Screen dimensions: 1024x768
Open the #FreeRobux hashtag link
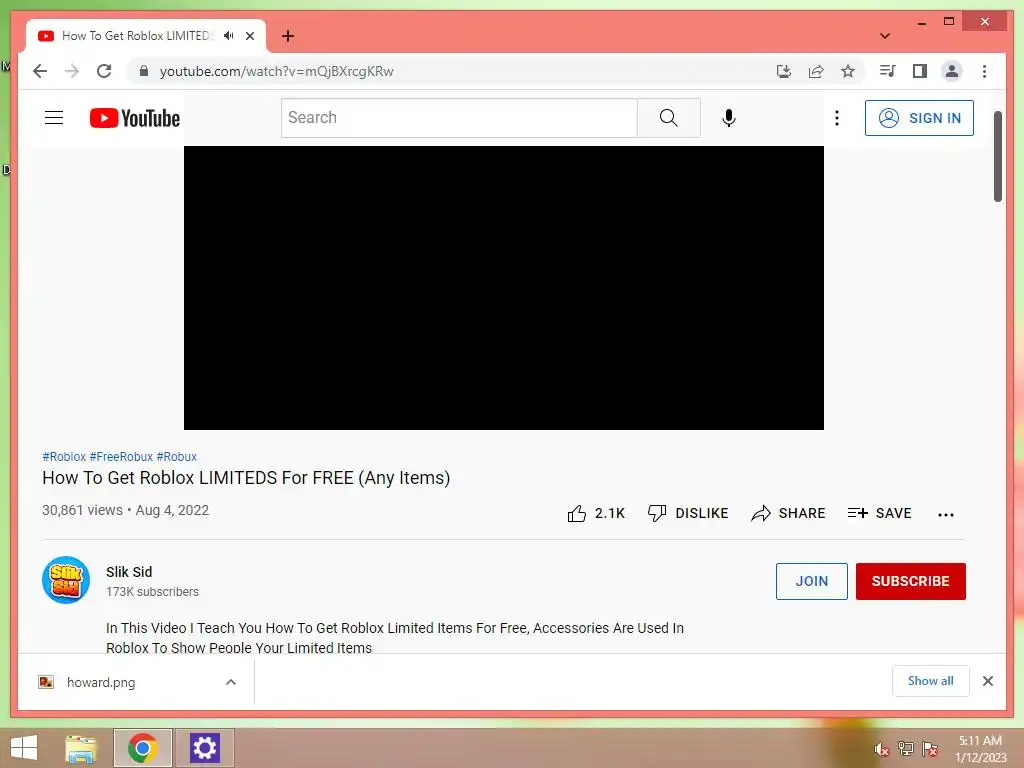121,456
